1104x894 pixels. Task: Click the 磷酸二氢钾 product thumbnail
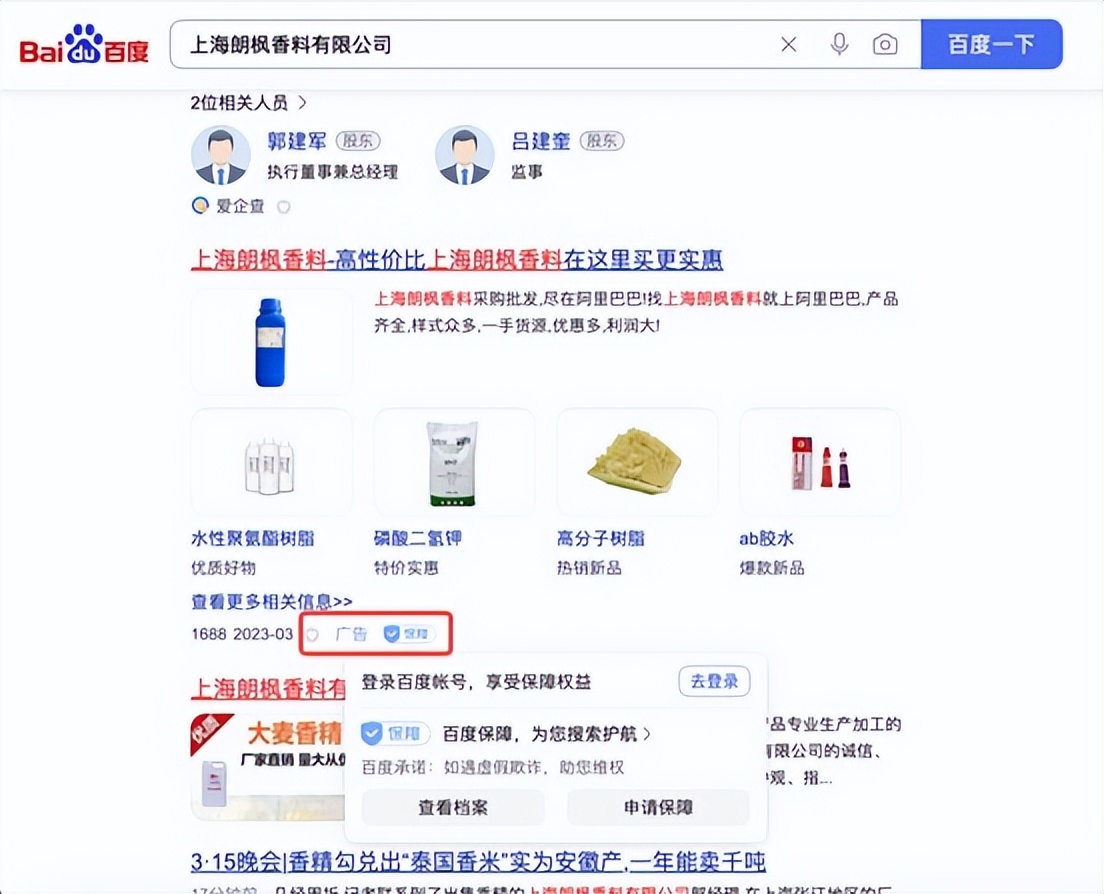tap(454, 462)
